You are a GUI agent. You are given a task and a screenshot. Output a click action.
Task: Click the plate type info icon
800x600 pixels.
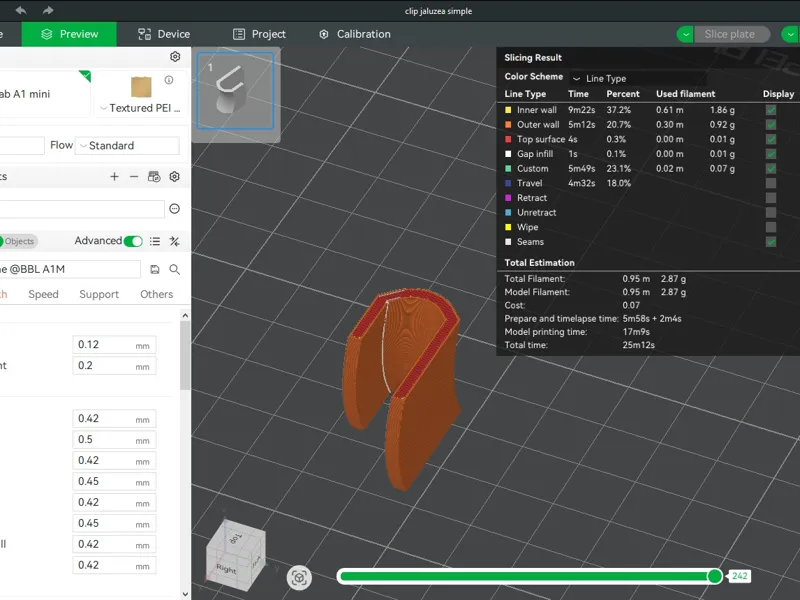click(x=169, y=80)
